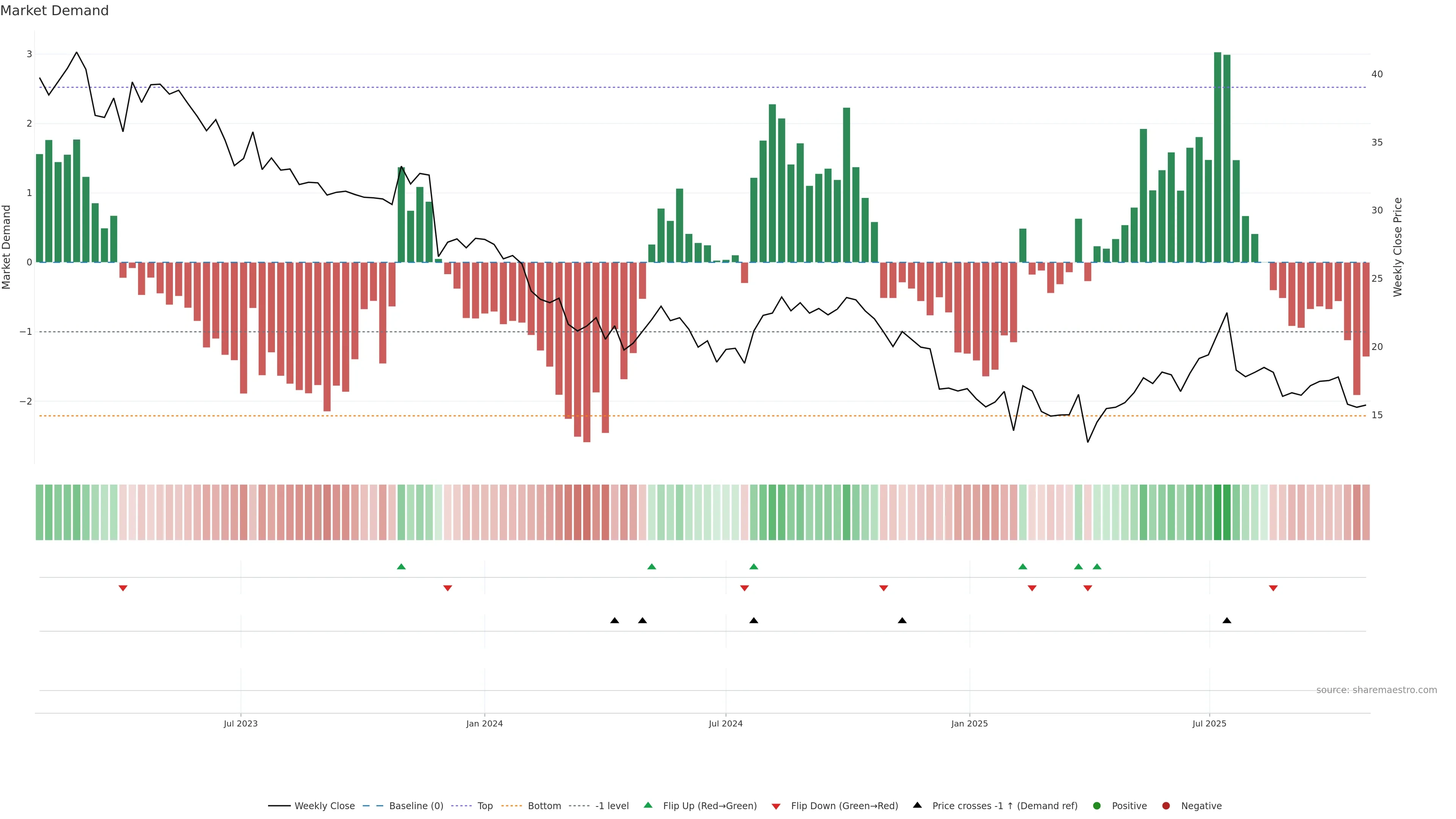Click the red Negative circle in legend

(x=1166, y=806)
